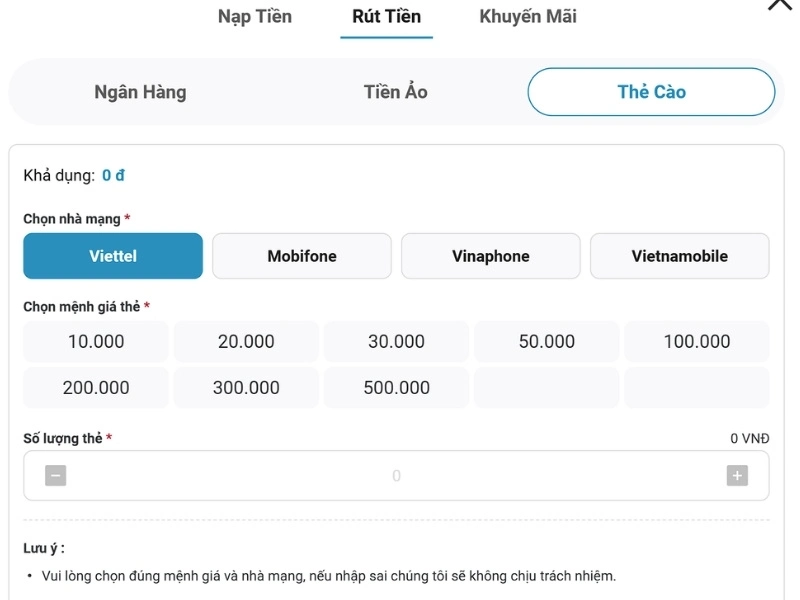The height and width of the screenshot is (600, 800).
Task: Click the plus icon to increase card quantity
Action: [x=736, y=475]
